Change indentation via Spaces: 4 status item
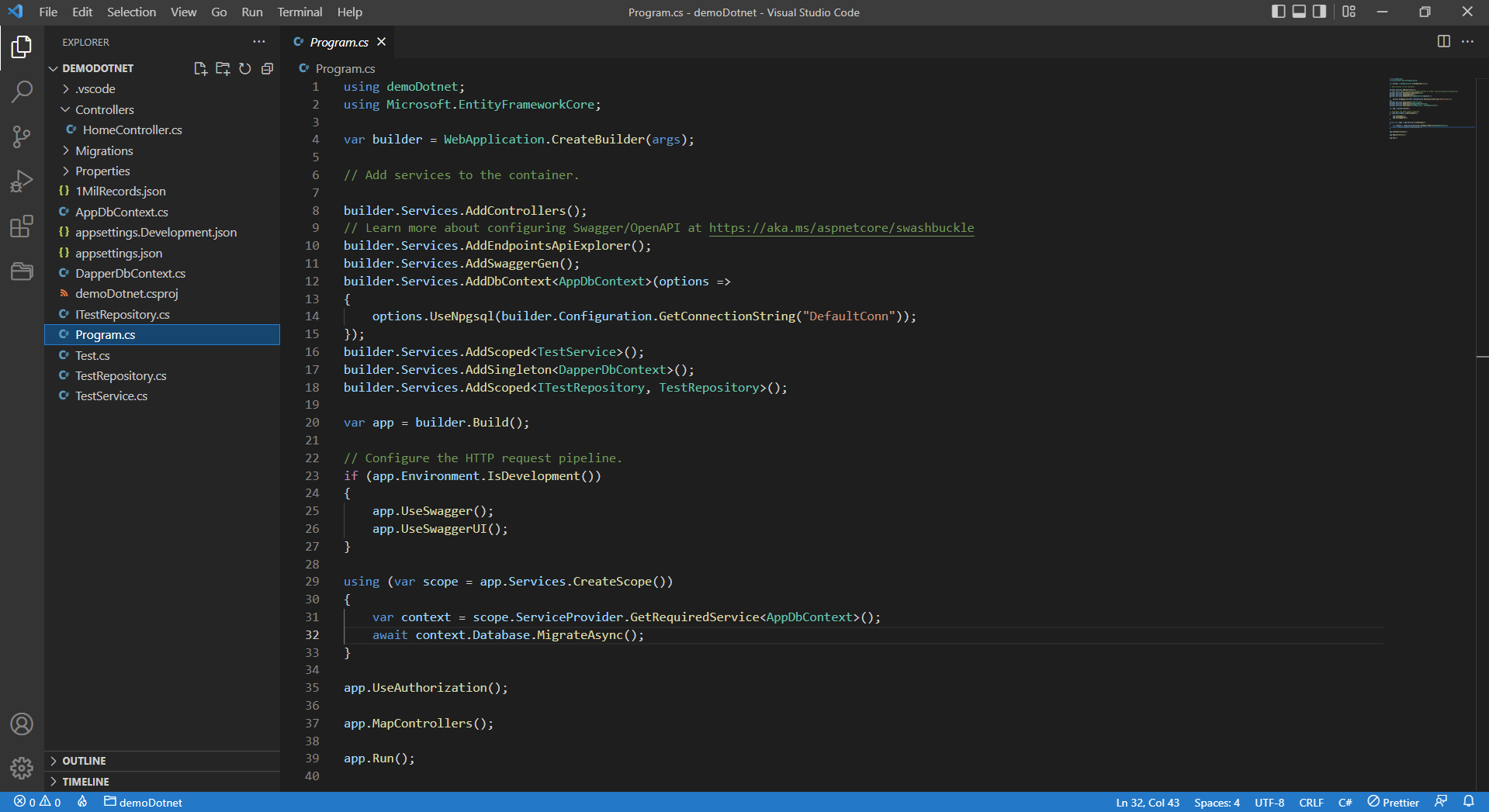 1216,802
